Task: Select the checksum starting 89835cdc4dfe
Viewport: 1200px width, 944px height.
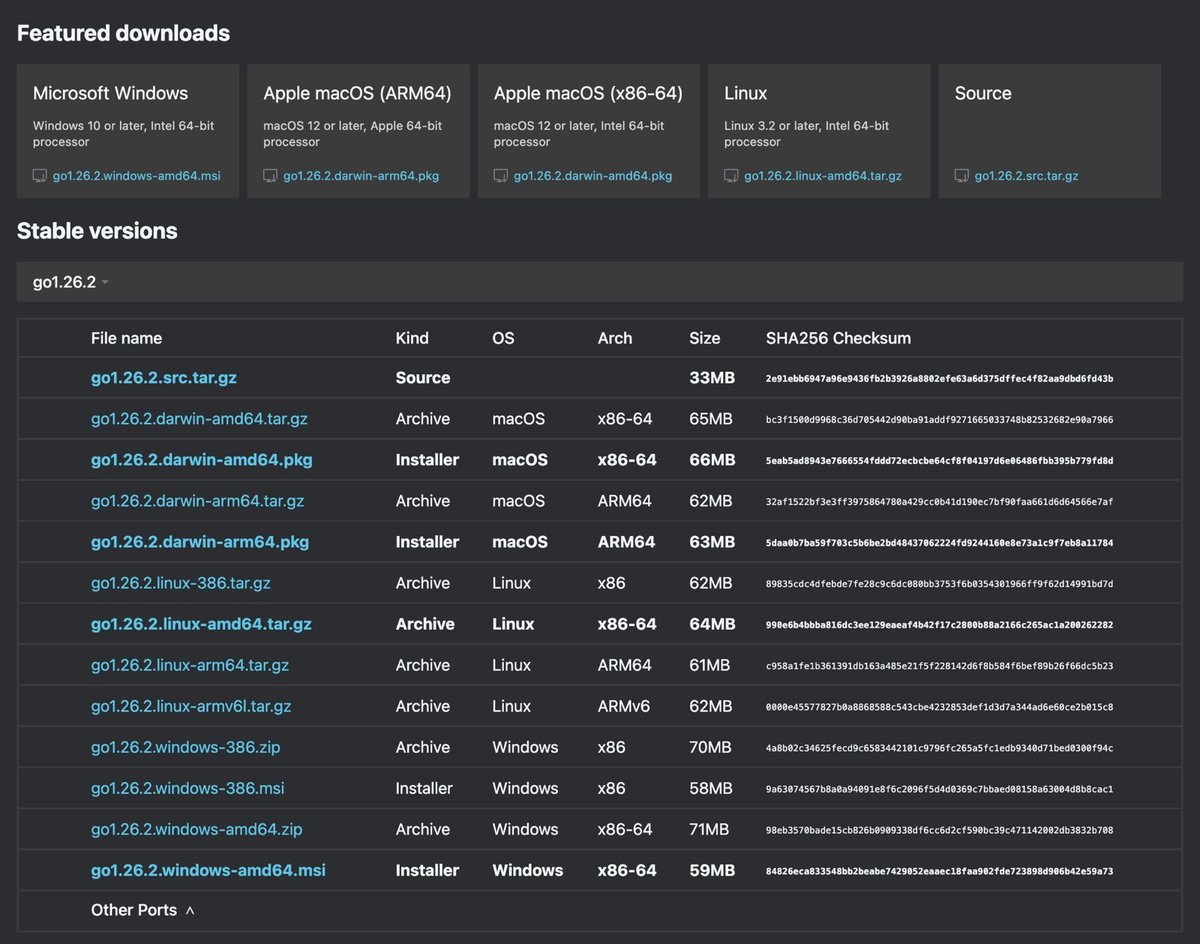Action: tap(939, 584)
